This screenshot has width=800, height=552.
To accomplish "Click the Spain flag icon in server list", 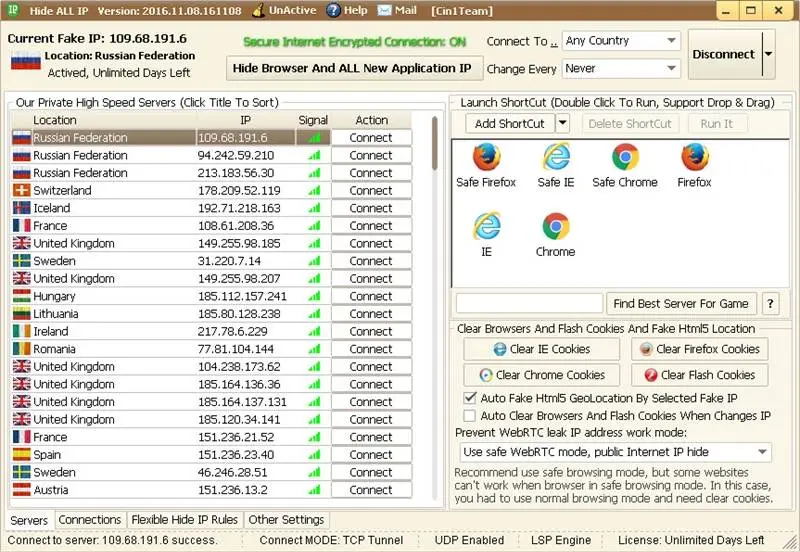I will pos(21,454).
